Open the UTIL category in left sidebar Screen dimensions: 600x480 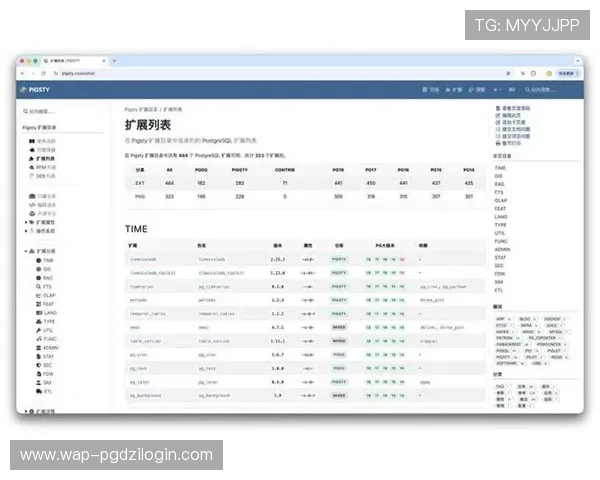[x=48, y=330]
